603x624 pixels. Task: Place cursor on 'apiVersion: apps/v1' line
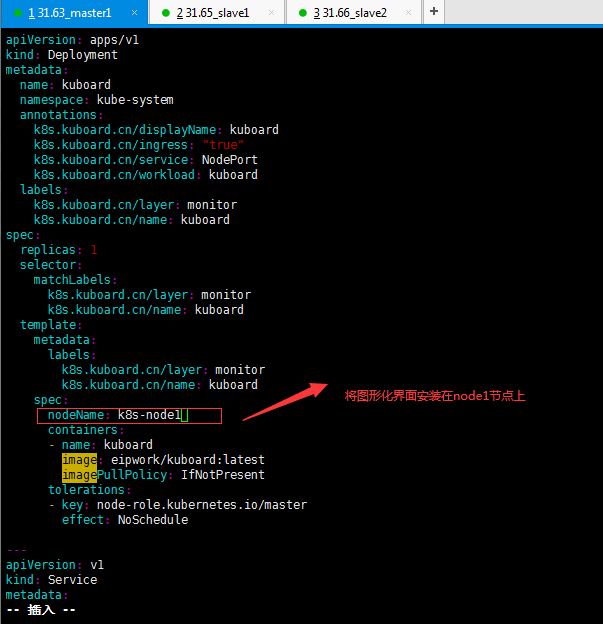[x=72, y=40]
